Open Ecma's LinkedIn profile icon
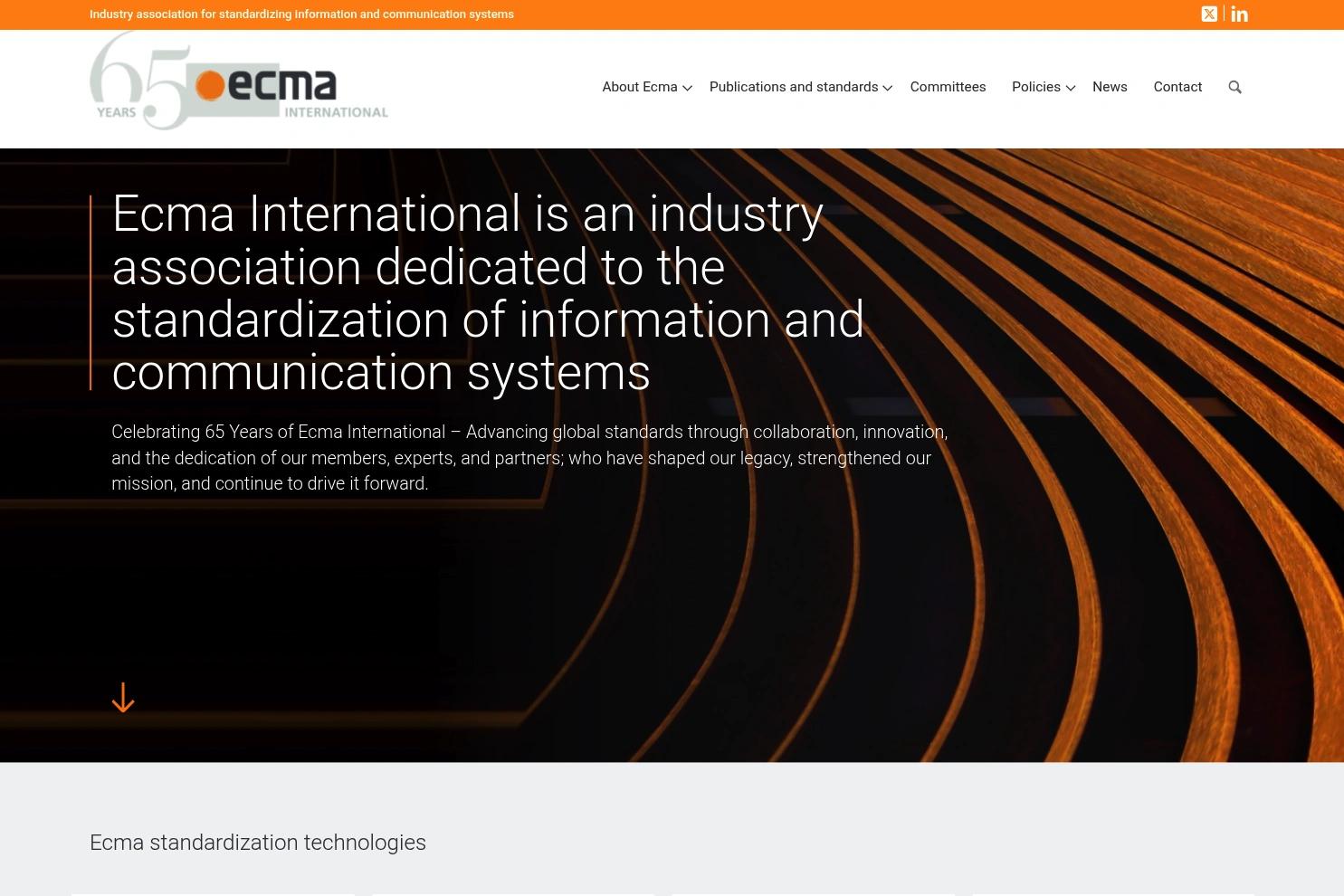Image resolution: width=1344 pixels, height=896 pixels. tap(1240, 14)
